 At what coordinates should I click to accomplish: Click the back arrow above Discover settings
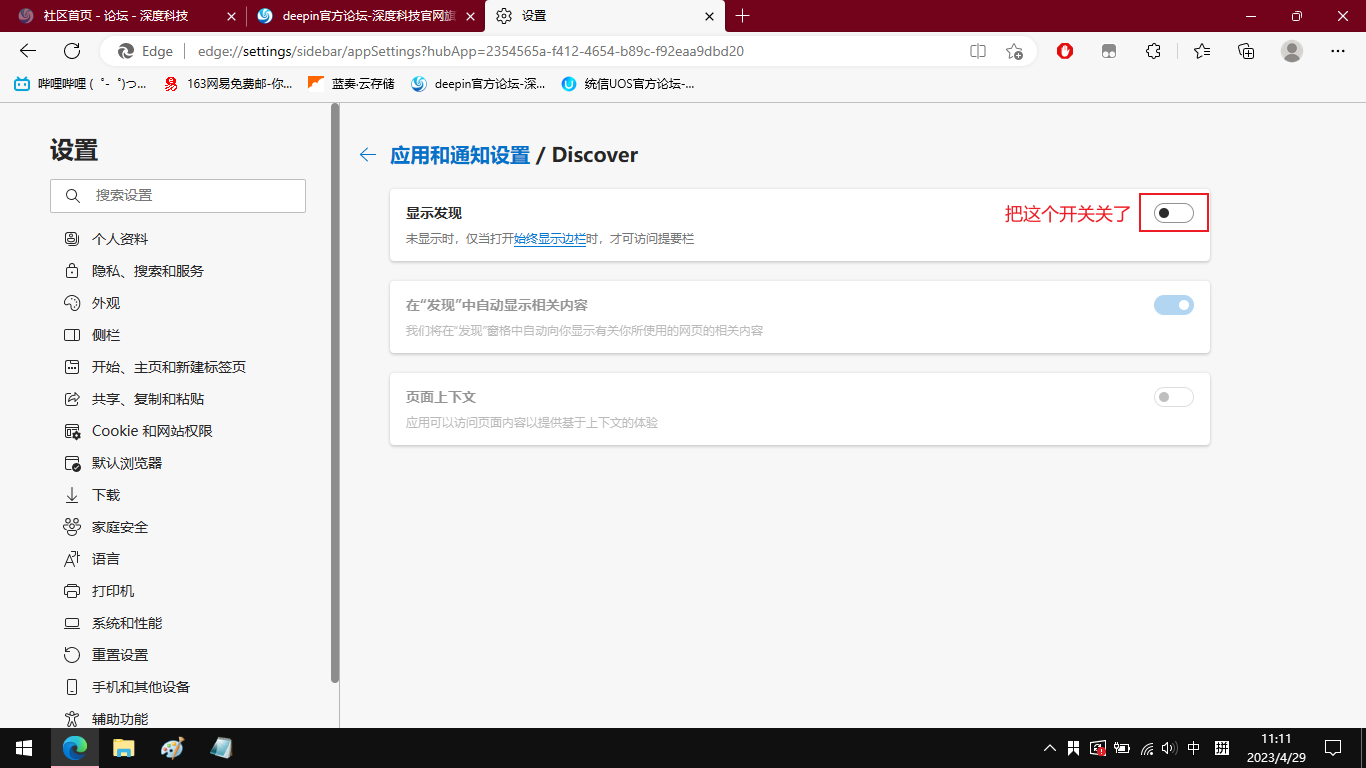tap(367, 155)
